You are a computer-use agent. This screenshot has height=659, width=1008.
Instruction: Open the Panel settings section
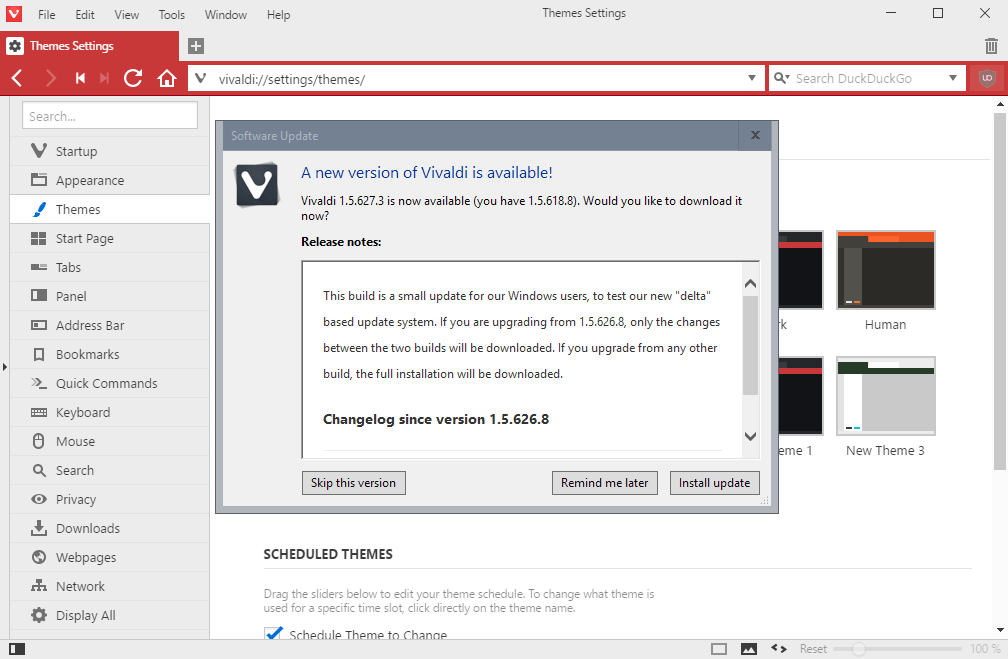[109, 296]
